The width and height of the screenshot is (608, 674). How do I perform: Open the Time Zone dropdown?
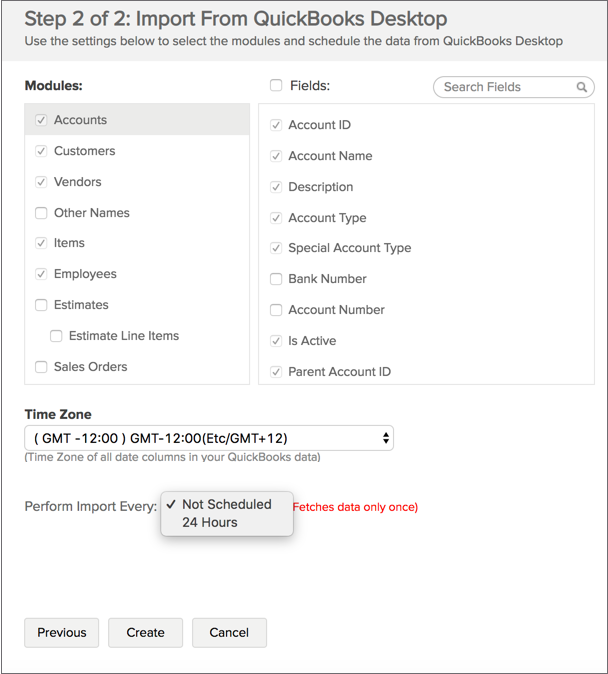209,438
